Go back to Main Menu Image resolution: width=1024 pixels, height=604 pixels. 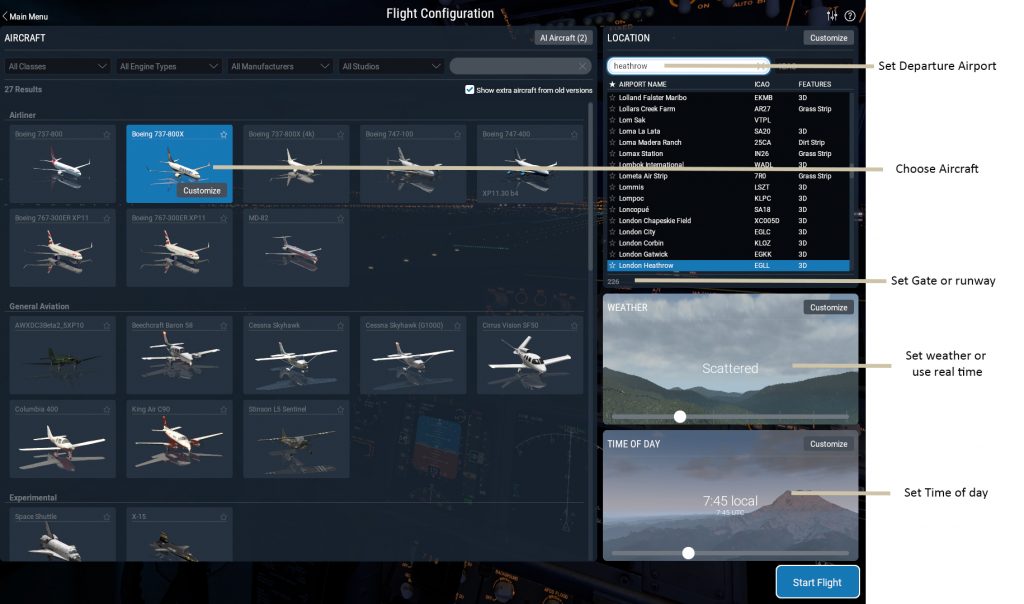(x=25, y=16)
